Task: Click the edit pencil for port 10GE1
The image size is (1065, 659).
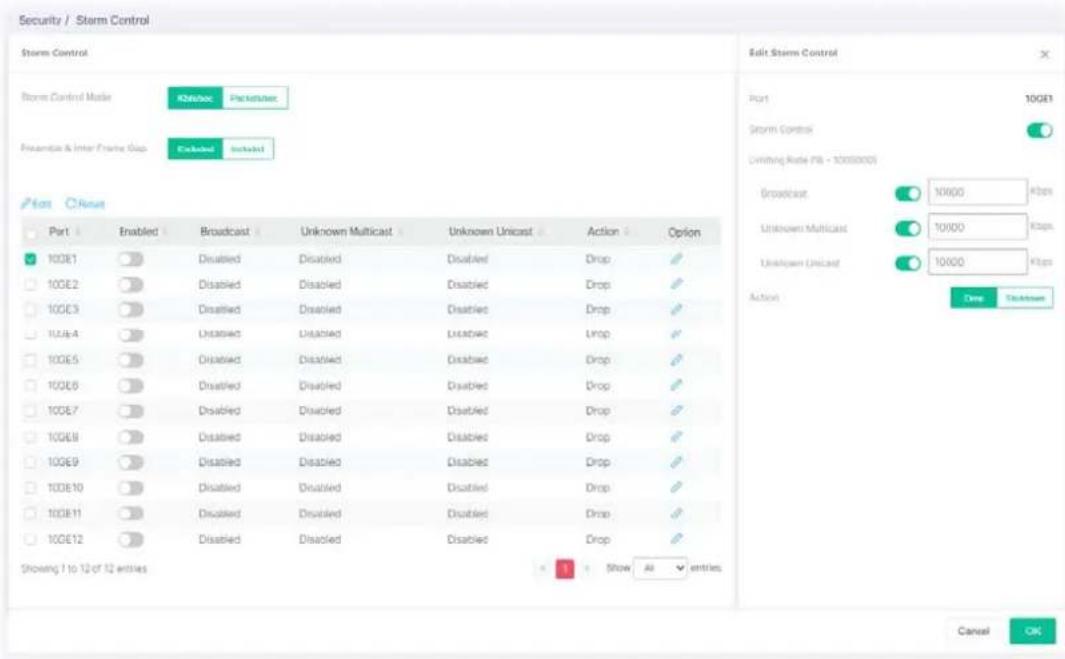Action: coord(676,259)
